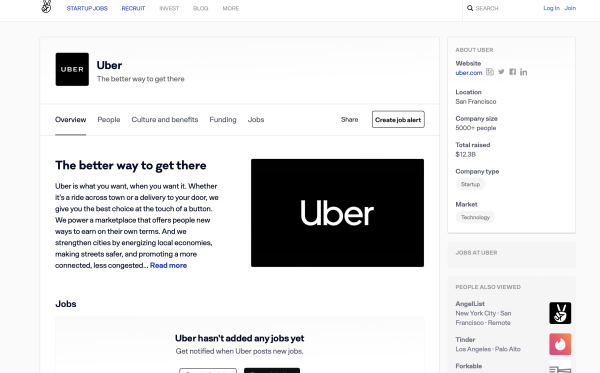Click the '5000+ people' company size text
This screenshot has height=373, width=600.
(x=476, y=128)
